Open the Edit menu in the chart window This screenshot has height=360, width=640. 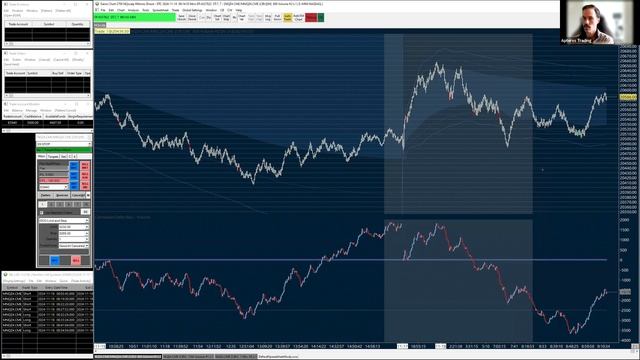coord(111,10)
